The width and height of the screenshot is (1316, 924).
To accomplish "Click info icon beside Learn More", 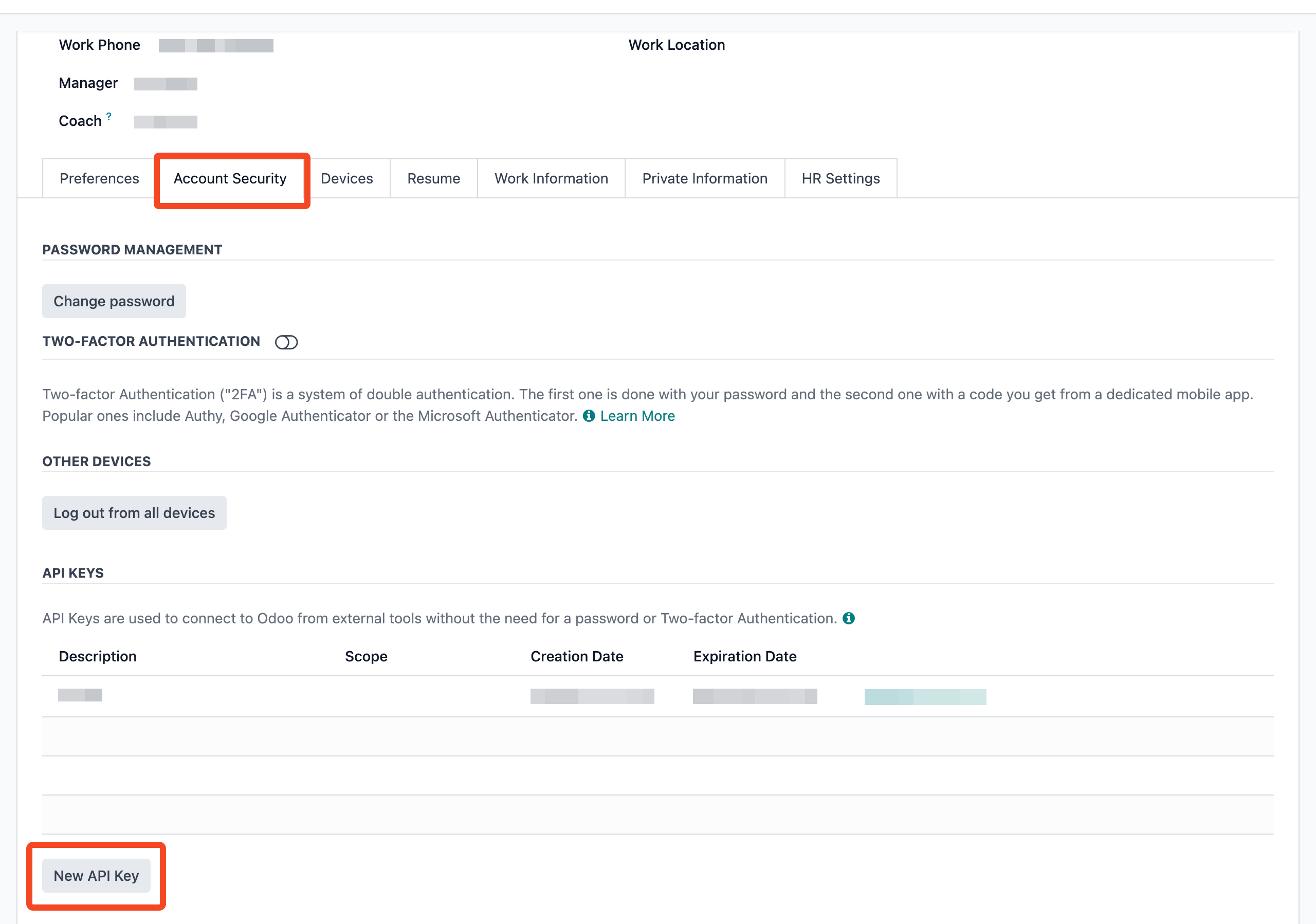I will 589,416.
